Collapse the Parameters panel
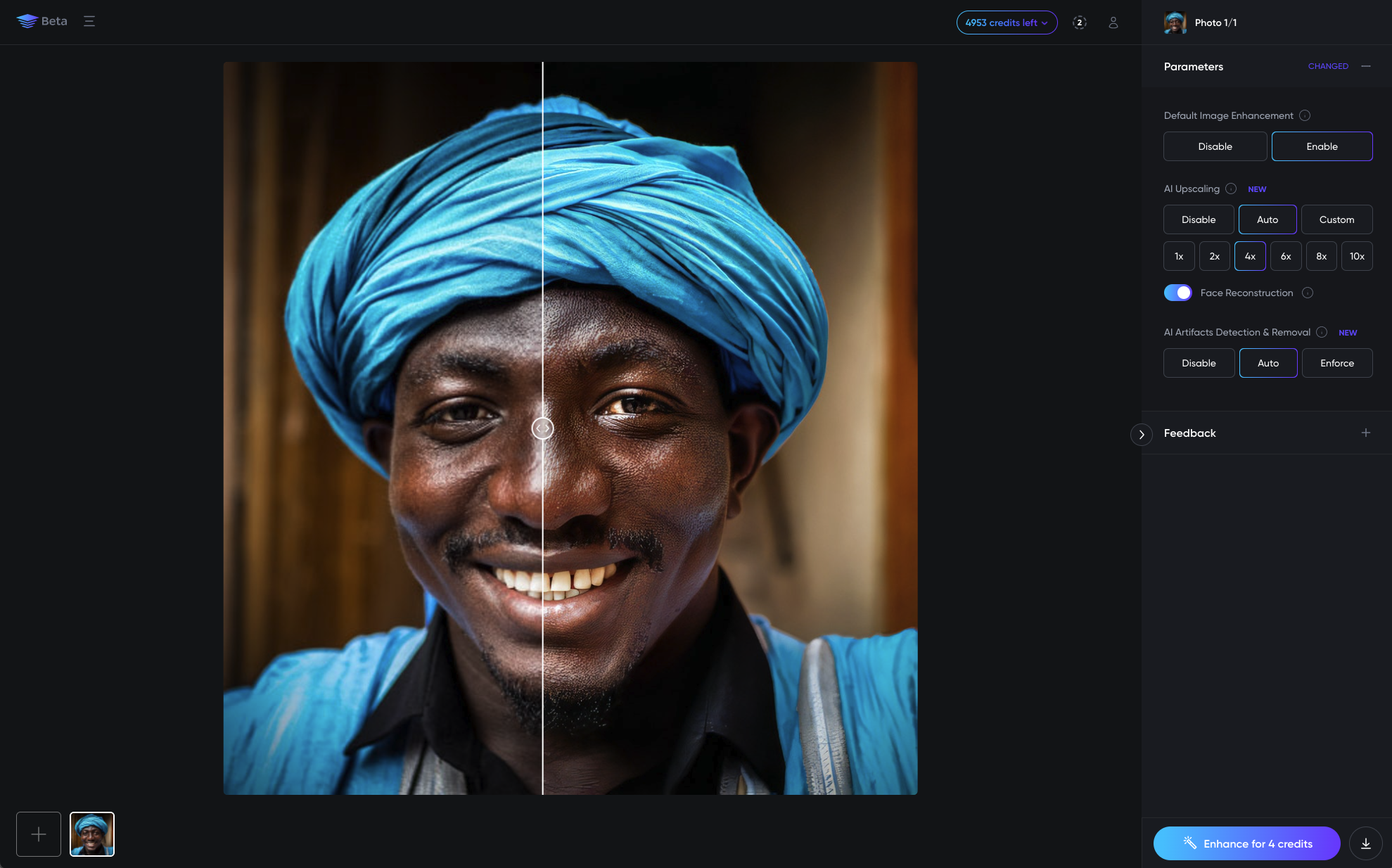Viewport: 1392px width, 868px height. (1367, 66)
